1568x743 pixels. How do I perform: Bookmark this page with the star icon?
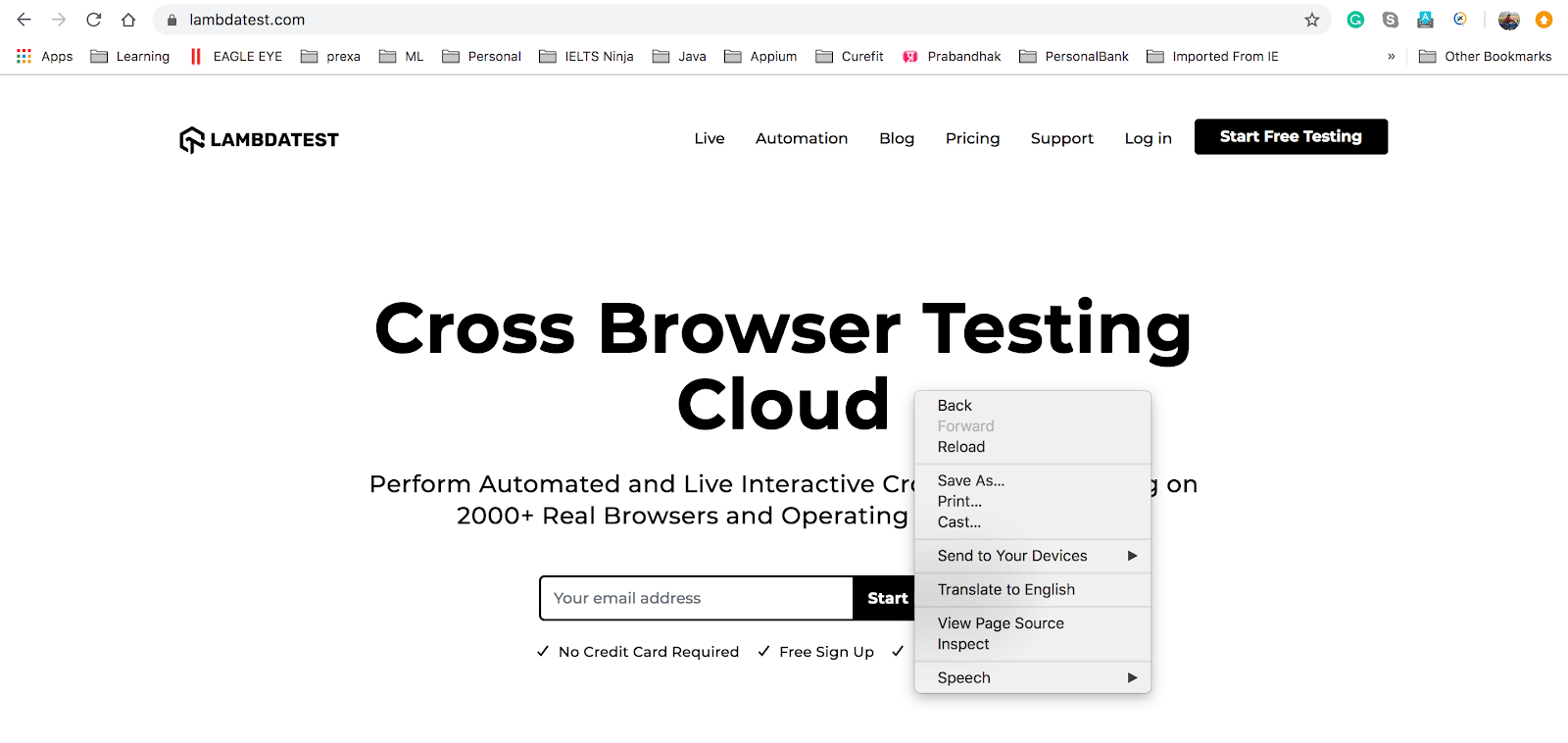click(1311, 20)
